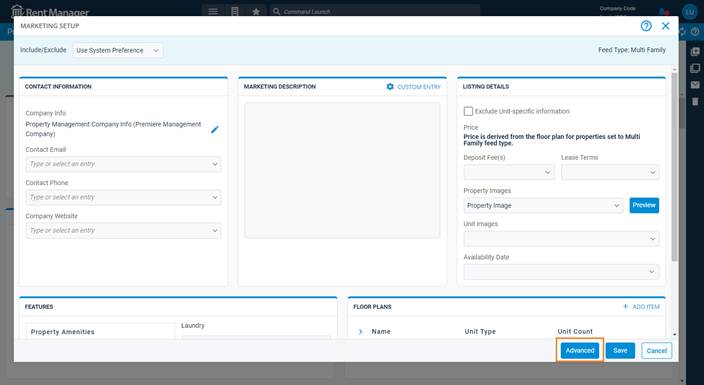Click the Unit Count column header
Viewport: 704px width, 385px height.
pos(575,332)
